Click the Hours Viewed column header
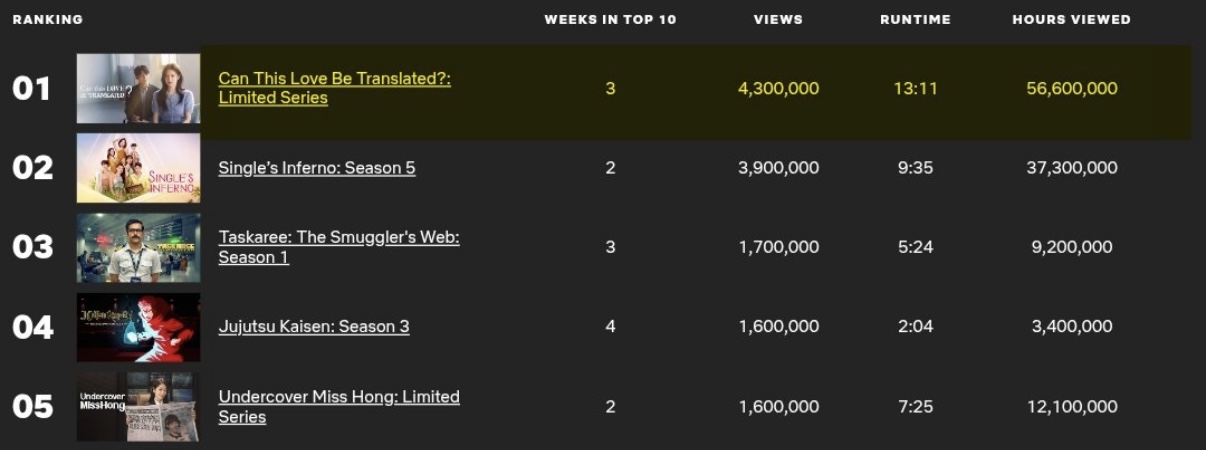 coord(1071,19)
